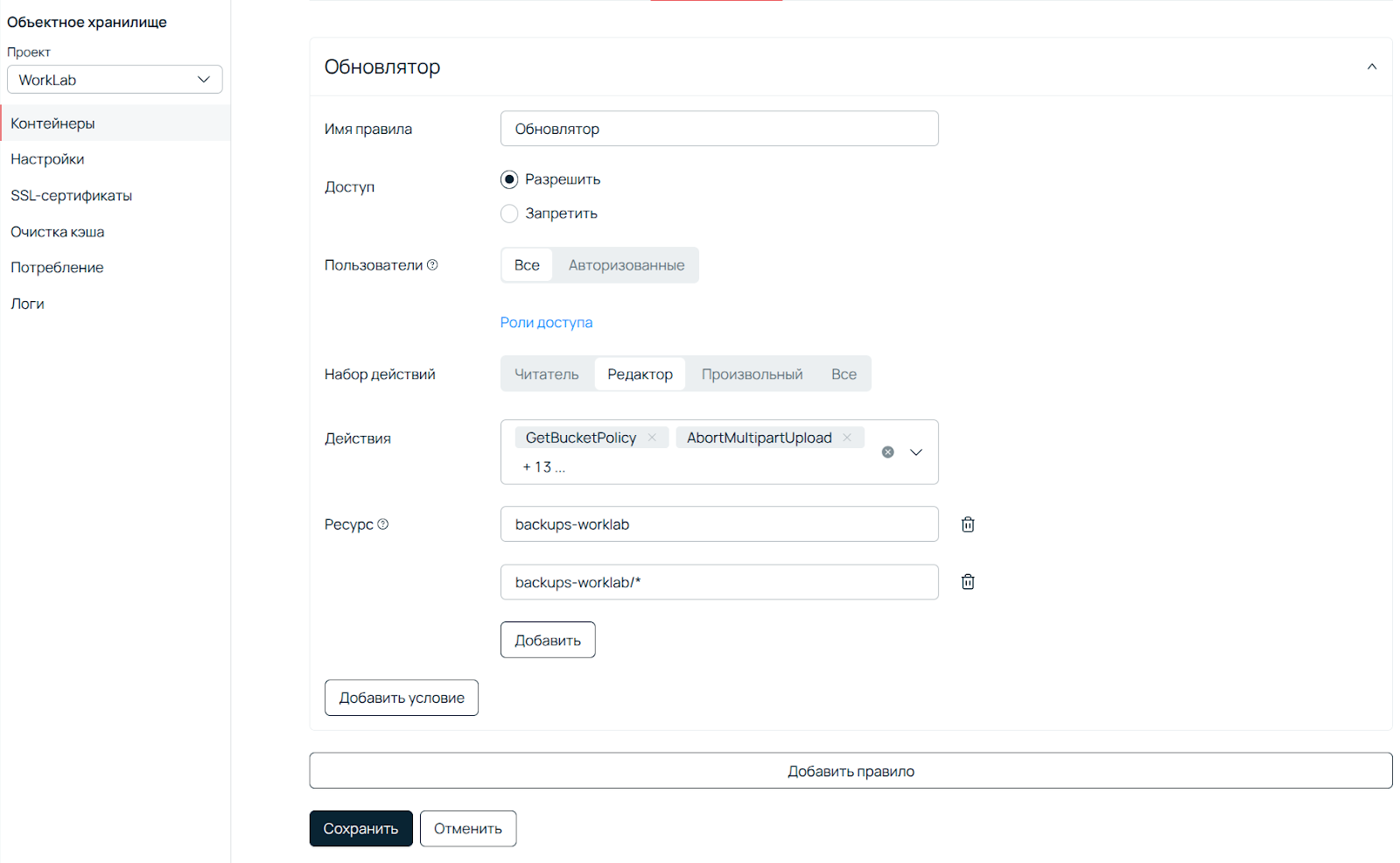Viewport: 1400px width, 863px height.
Task: Remove the AbortMultipartUpload action tag
Action: pos(847,438)
